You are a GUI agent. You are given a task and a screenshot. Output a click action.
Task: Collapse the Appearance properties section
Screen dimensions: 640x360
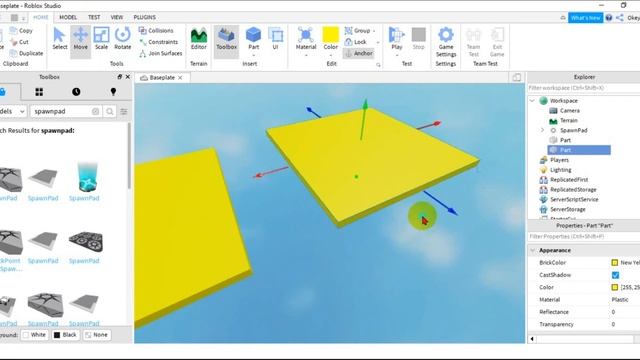pos(533,250)
